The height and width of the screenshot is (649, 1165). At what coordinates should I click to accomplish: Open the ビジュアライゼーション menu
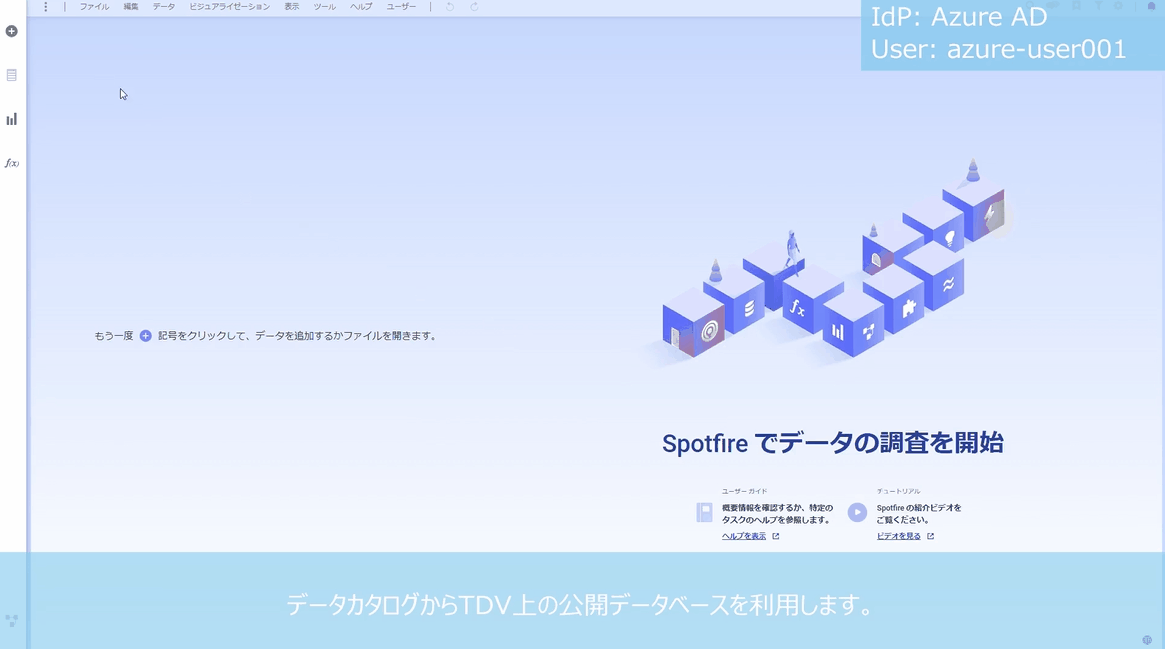tap(229, 6)
